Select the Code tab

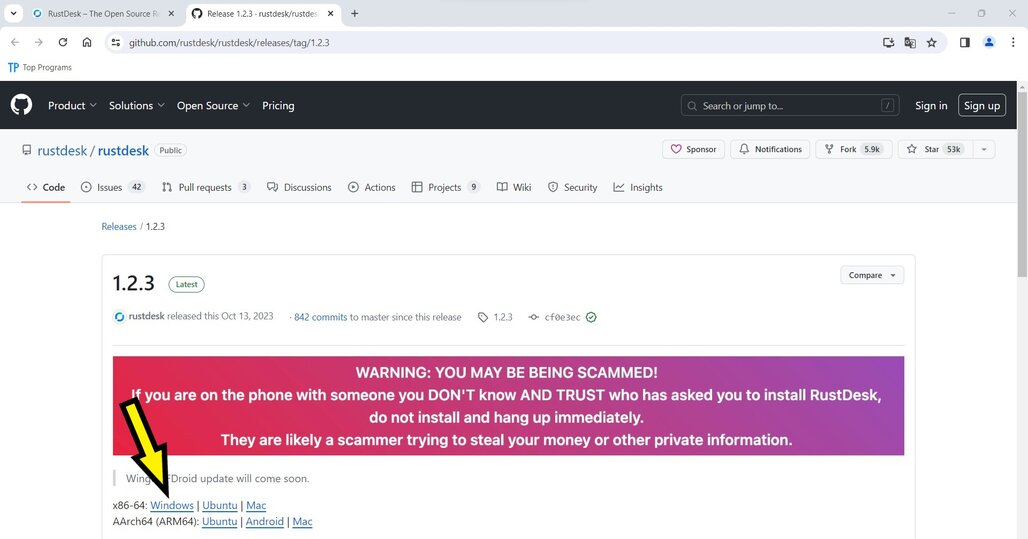point(46,188)
